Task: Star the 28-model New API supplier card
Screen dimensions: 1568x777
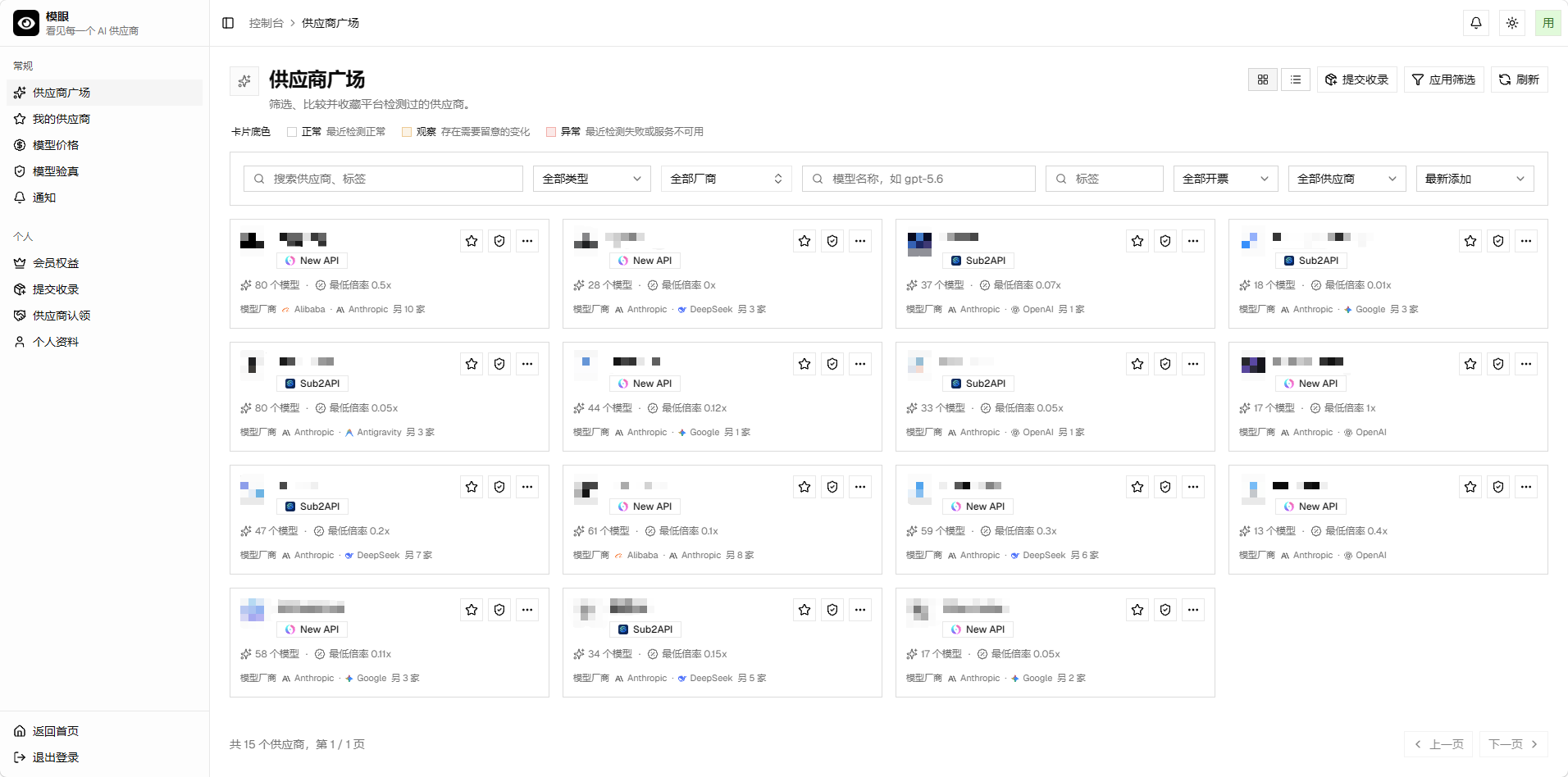Action: click(805, 241)
